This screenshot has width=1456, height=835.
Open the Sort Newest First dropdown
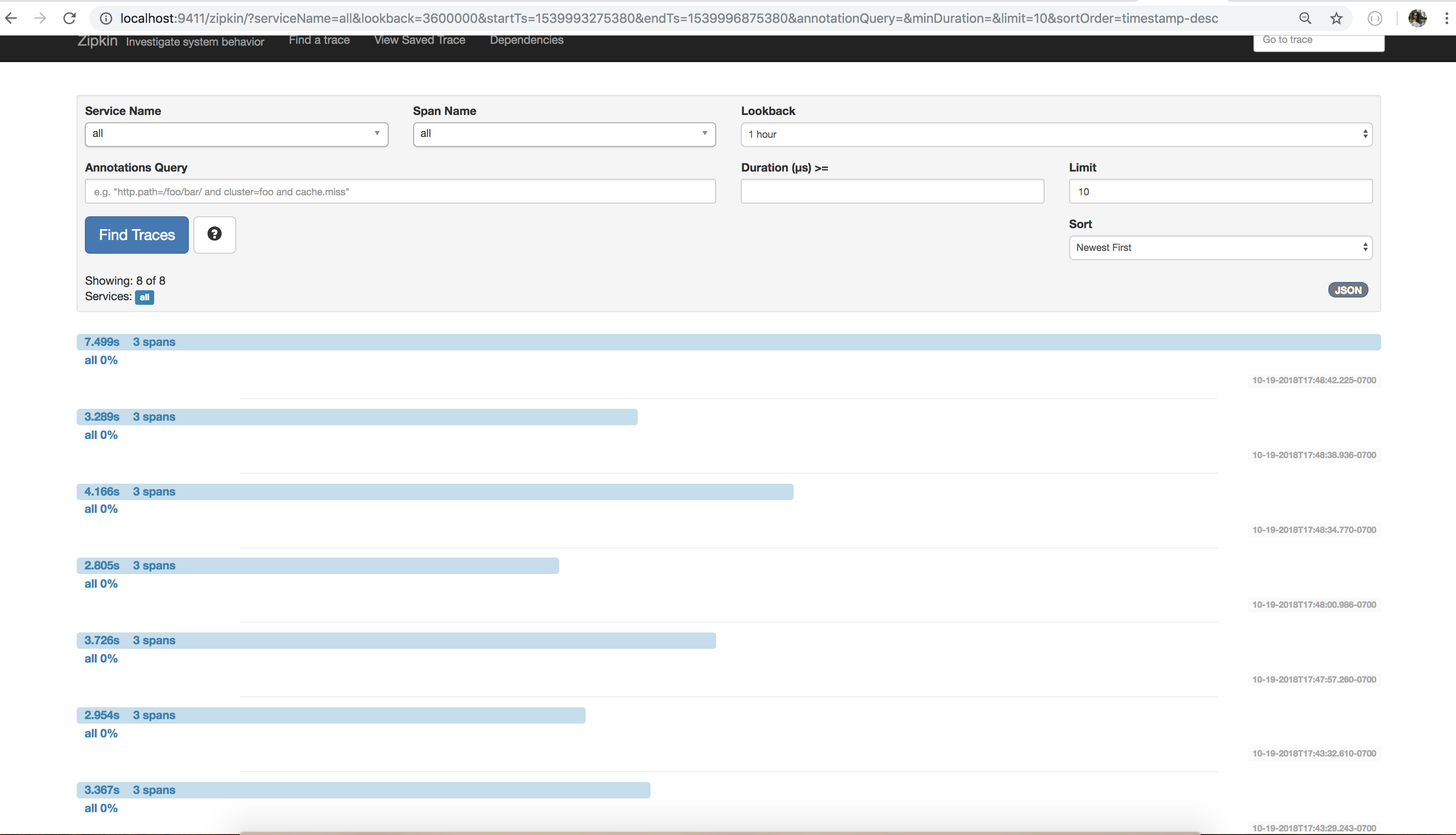click(x=1220, y=247)
